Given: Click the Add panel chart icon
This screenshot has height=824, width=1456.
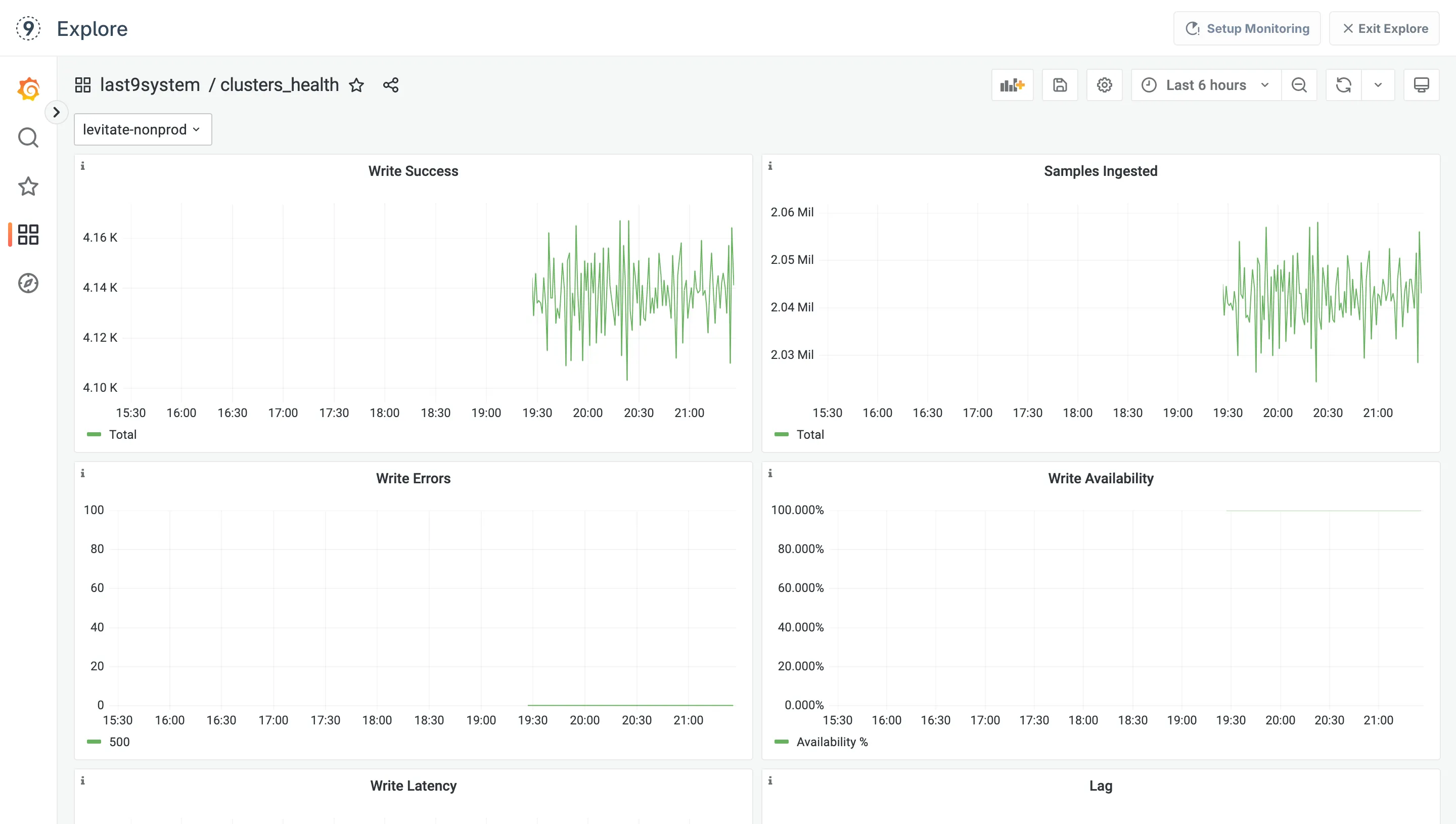Looking at the screenshot, I should click(1012, 85).
